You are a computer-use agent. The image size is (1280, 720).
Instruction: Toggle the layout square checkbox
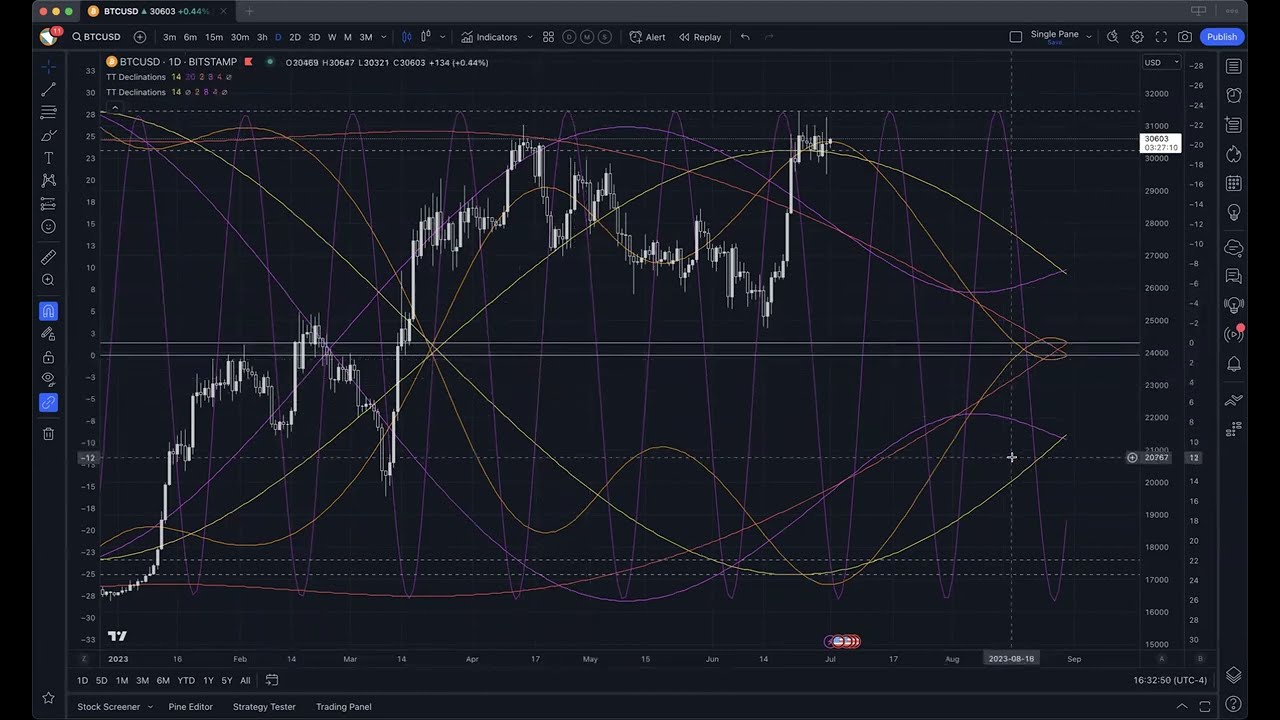pyautogui.click(x=1016, y=37)
